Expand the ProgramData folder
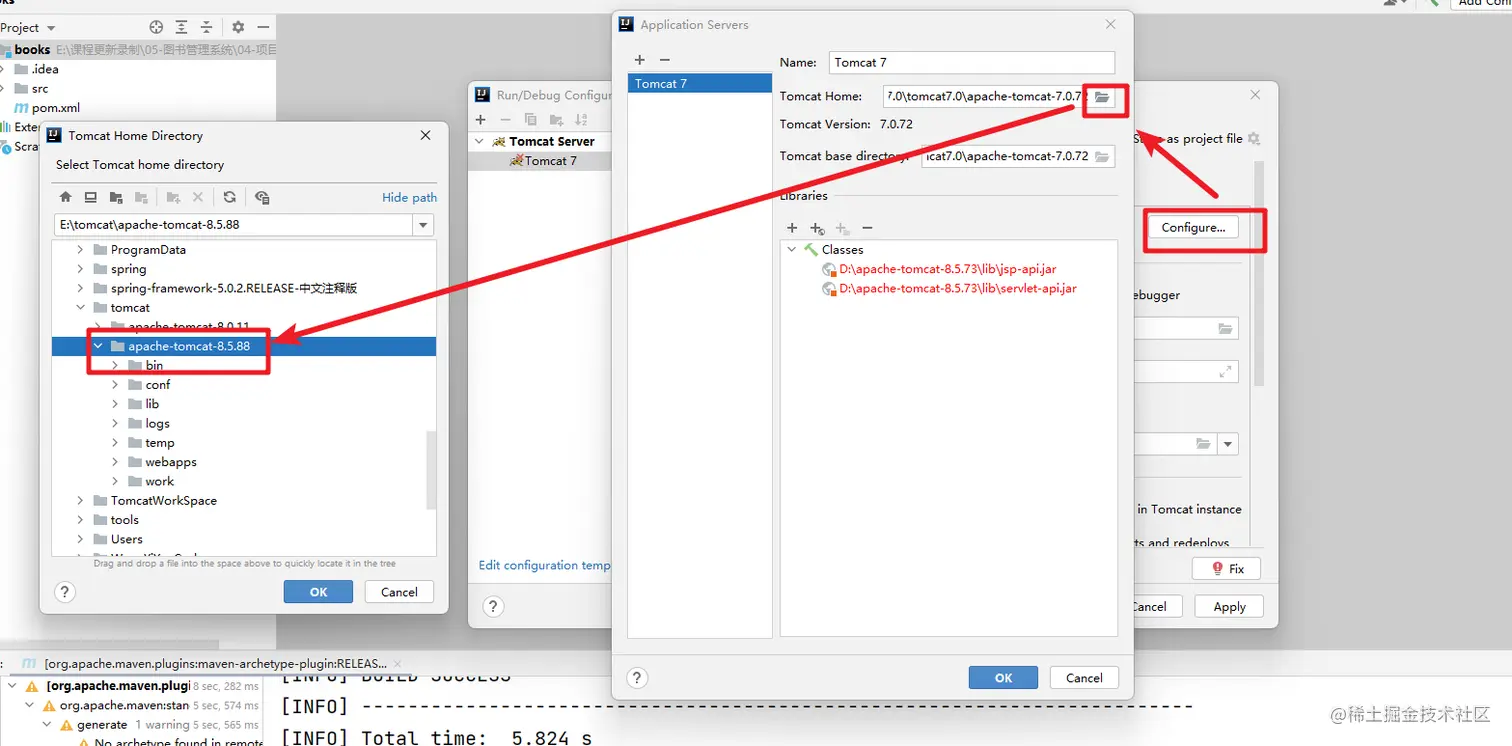This screenshot has height=746, width=1512. 80,250
